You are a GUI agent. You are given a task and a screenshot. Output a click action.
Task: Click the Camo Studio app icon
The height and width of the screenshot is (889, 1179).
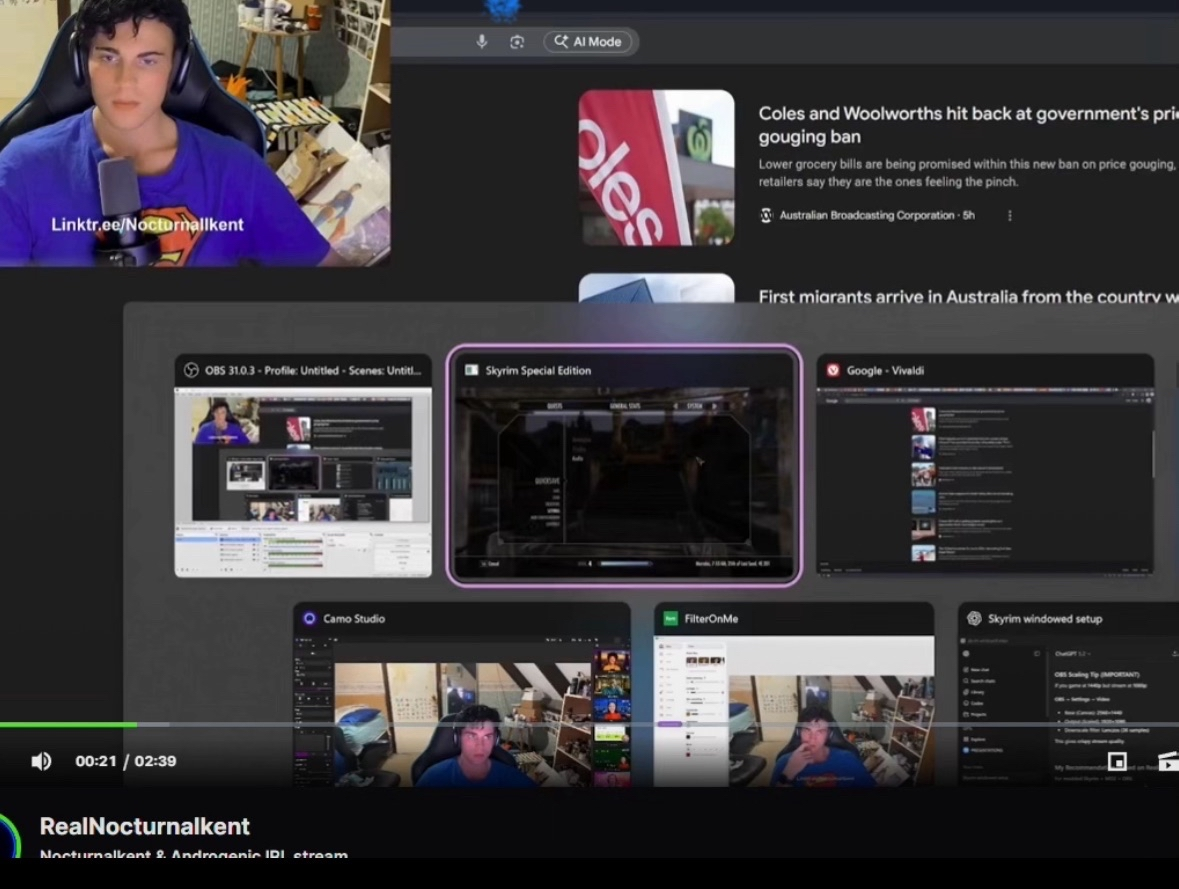(x=309, y=618)
